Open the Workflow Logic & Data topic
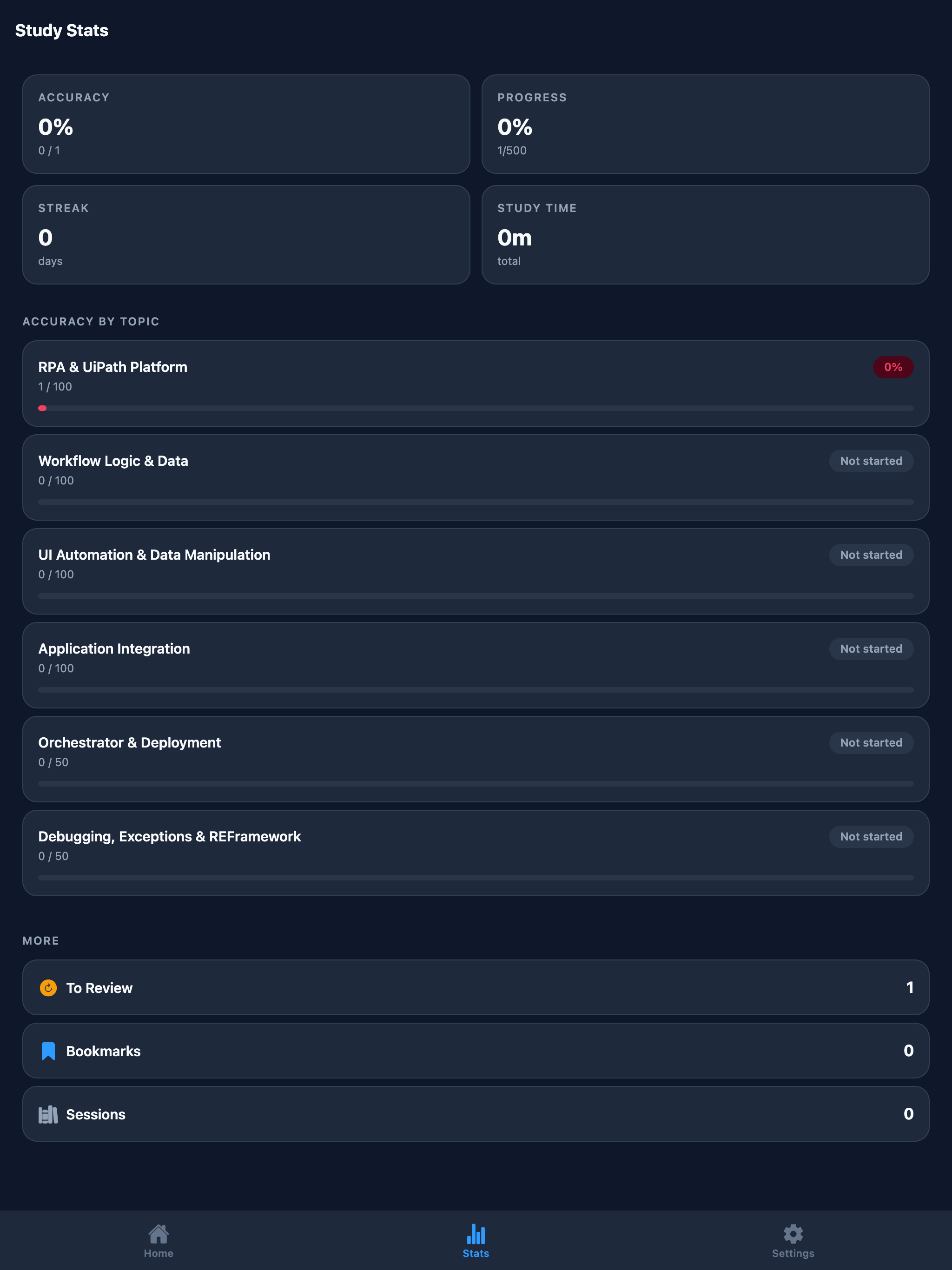Viewport: 952px width, 1270px height. (x=476, y=478)
